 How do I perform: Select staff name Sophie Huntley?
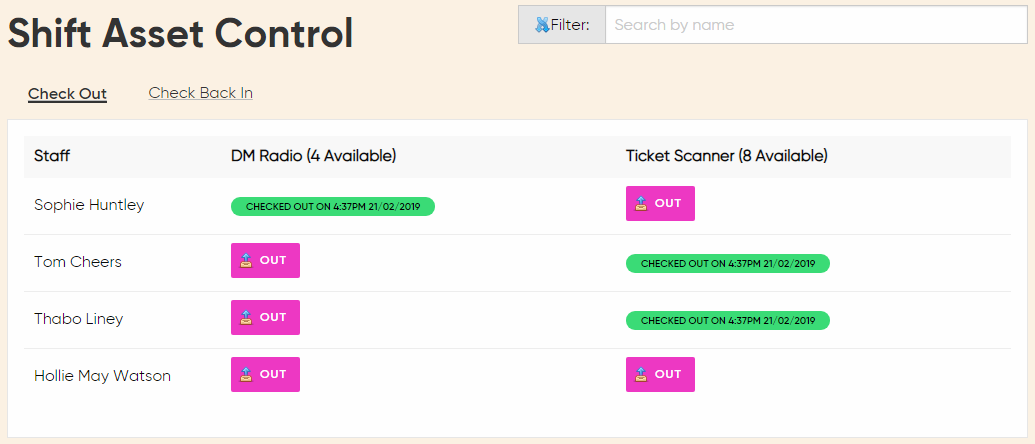[89, 205]
